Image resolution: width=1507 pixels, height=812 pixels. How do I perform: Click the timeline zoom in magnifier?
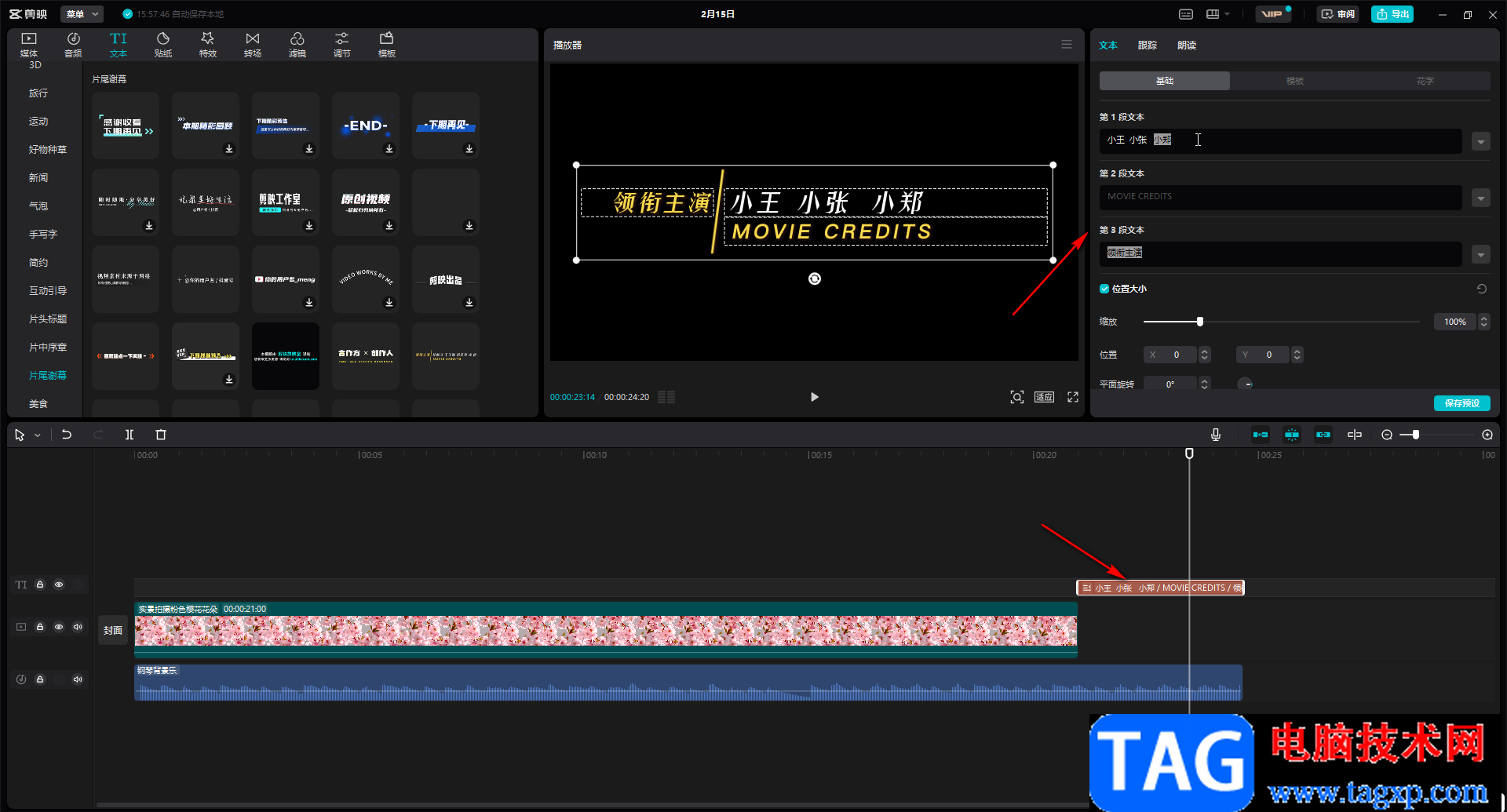(x=1487, y=435)
